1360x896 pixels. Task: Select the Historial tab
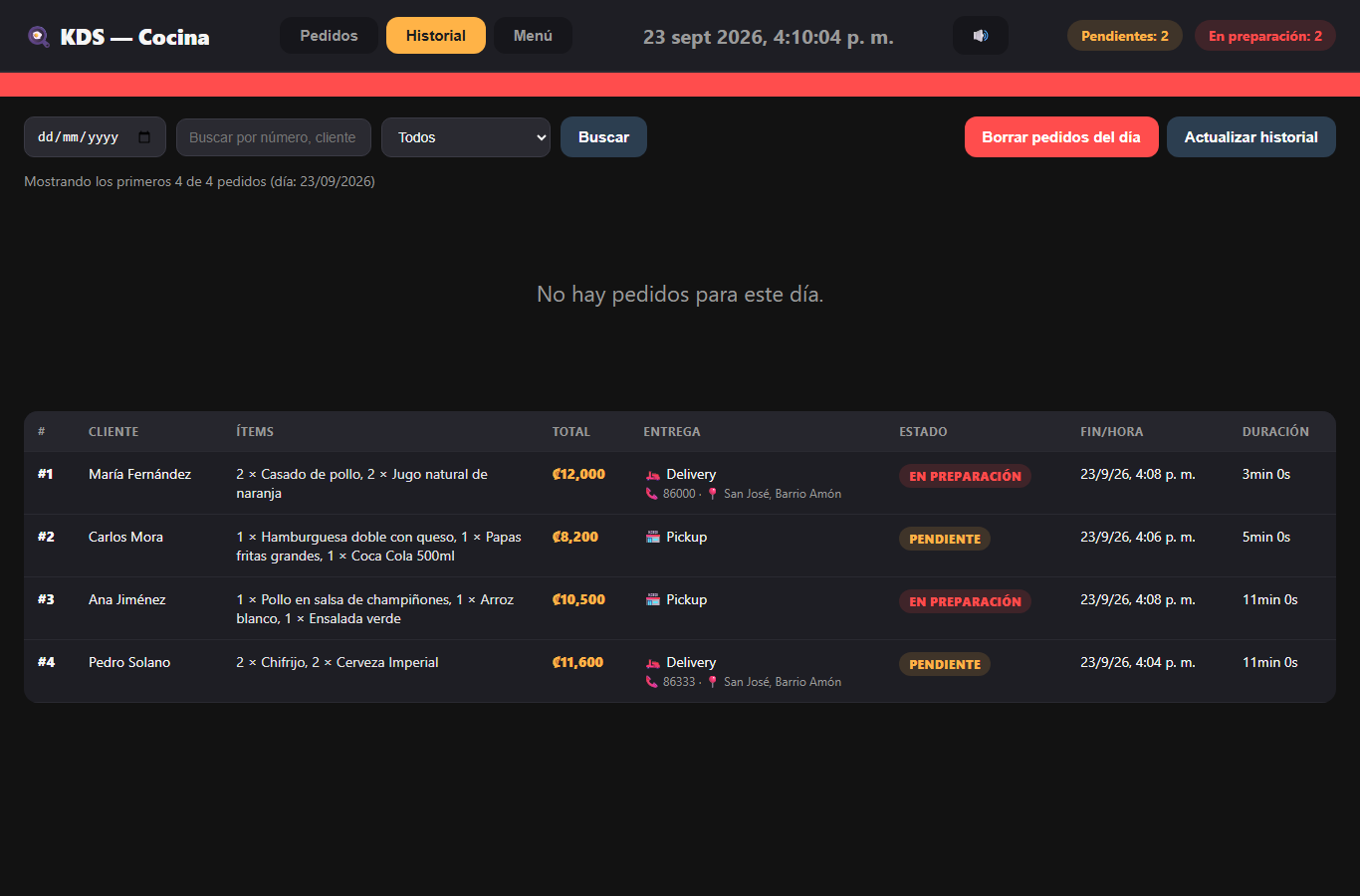(x=436, y=36)
